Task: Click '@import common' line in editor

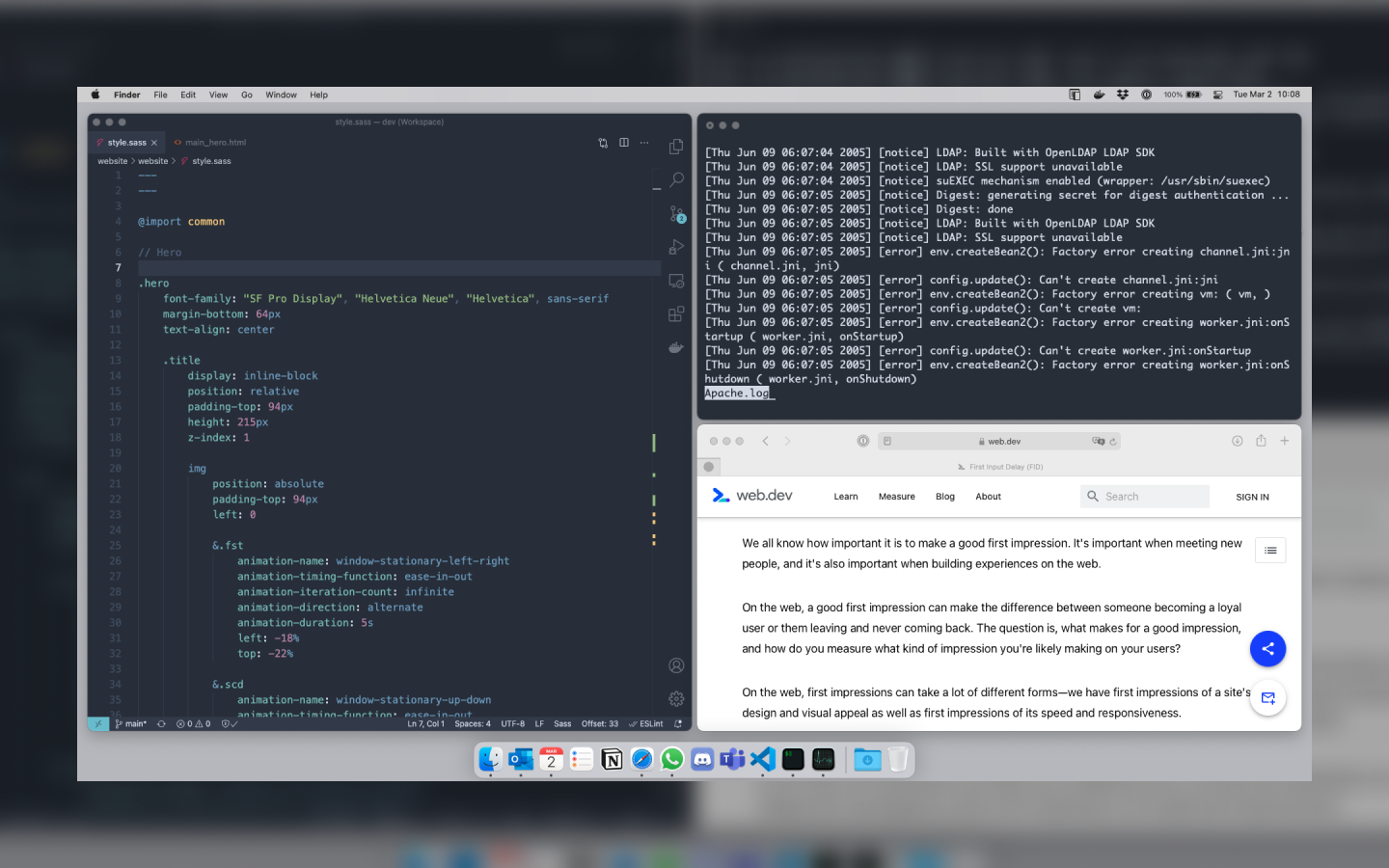Action: click(x=181, y=222)
